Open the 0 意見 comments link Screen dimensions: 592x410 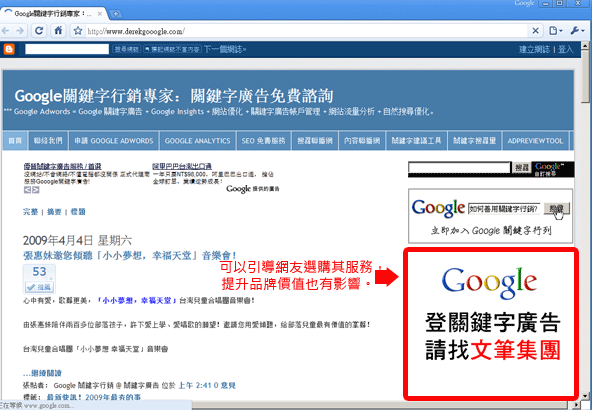pyautogui.click(x=225, y=385)
